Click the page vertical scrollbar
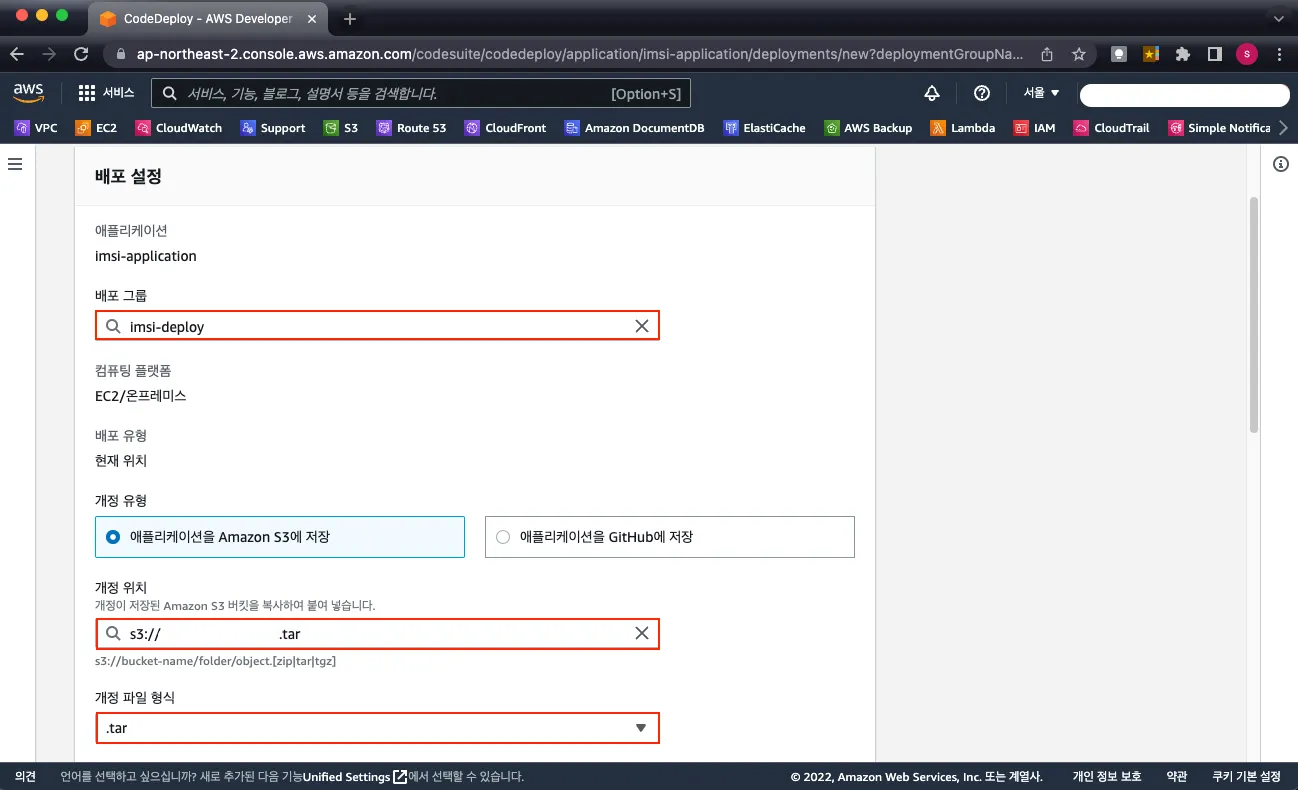 [x=1254, y=314]
